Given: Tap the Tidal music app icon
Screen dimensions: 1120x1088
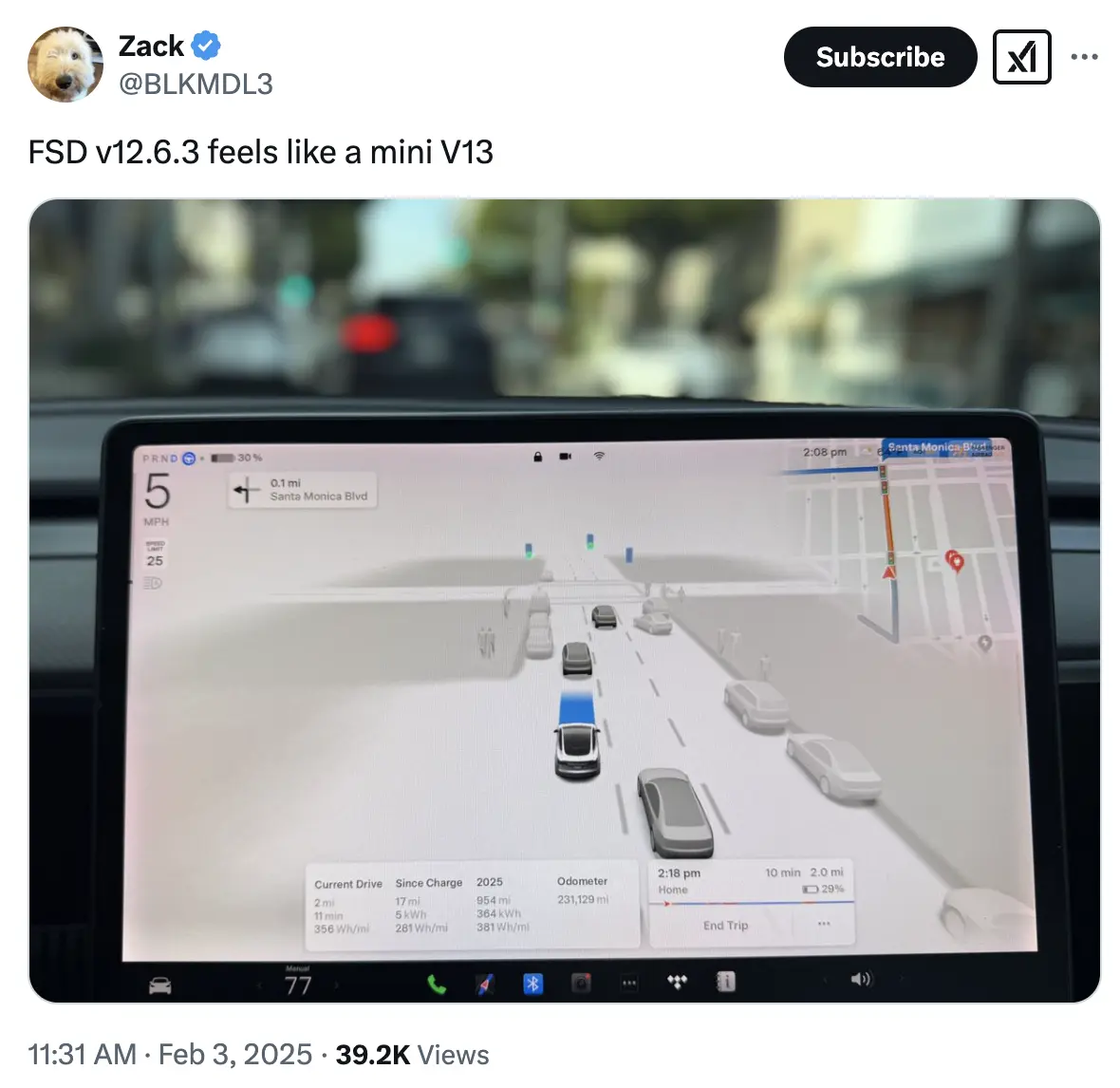Looking at the screenshot, I should (x=677, y=983).
